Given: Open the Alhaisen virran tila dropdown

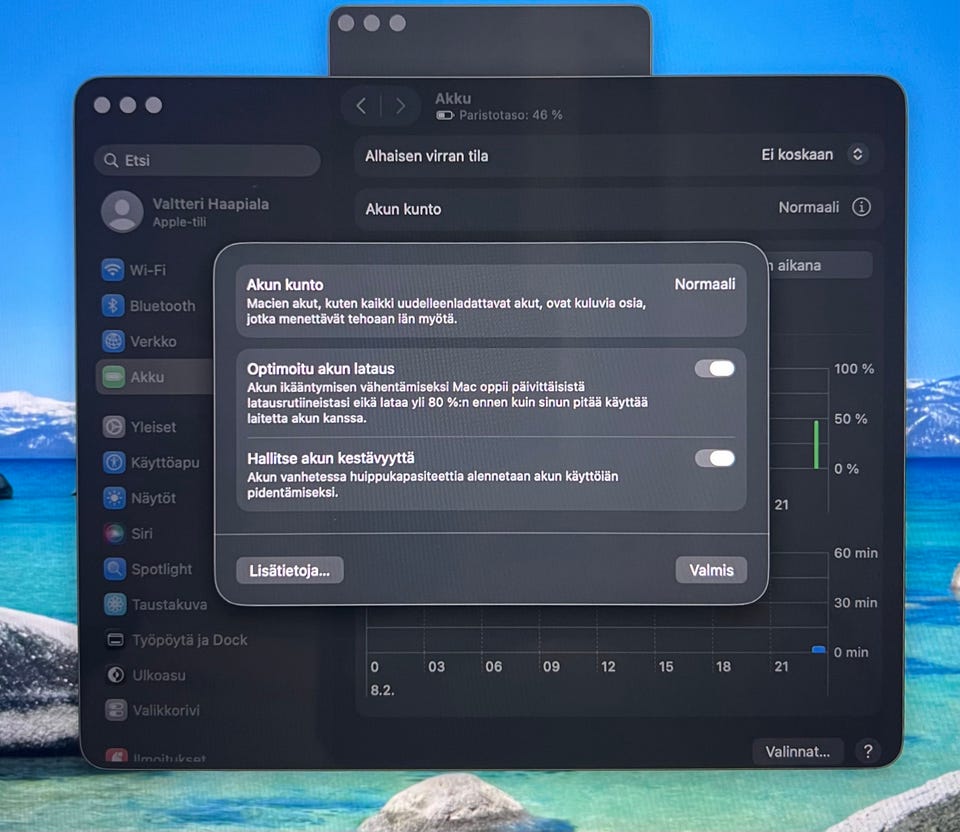Looking at the screenshot, I should pos(857,154).
